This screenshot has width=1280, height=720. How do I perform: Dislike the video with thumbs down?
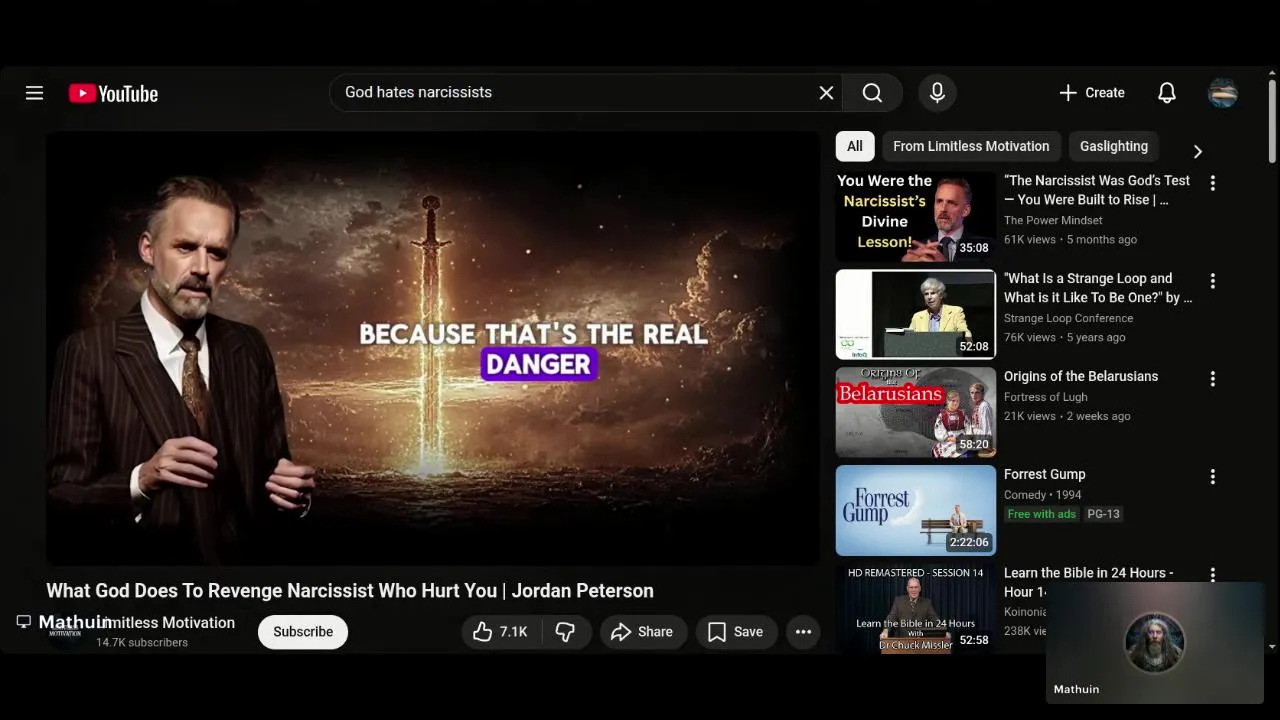coord(566,632)
